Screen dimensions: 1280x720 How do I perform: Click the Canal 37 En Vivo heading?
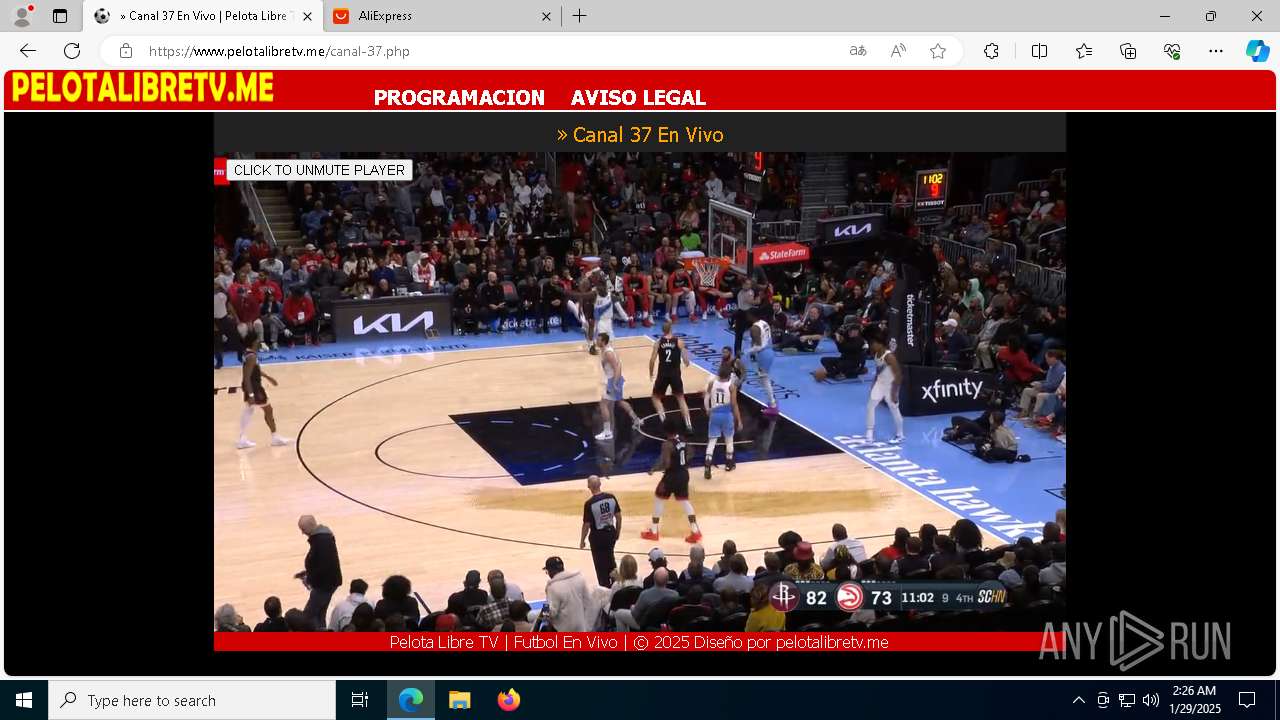click(640, 134)
